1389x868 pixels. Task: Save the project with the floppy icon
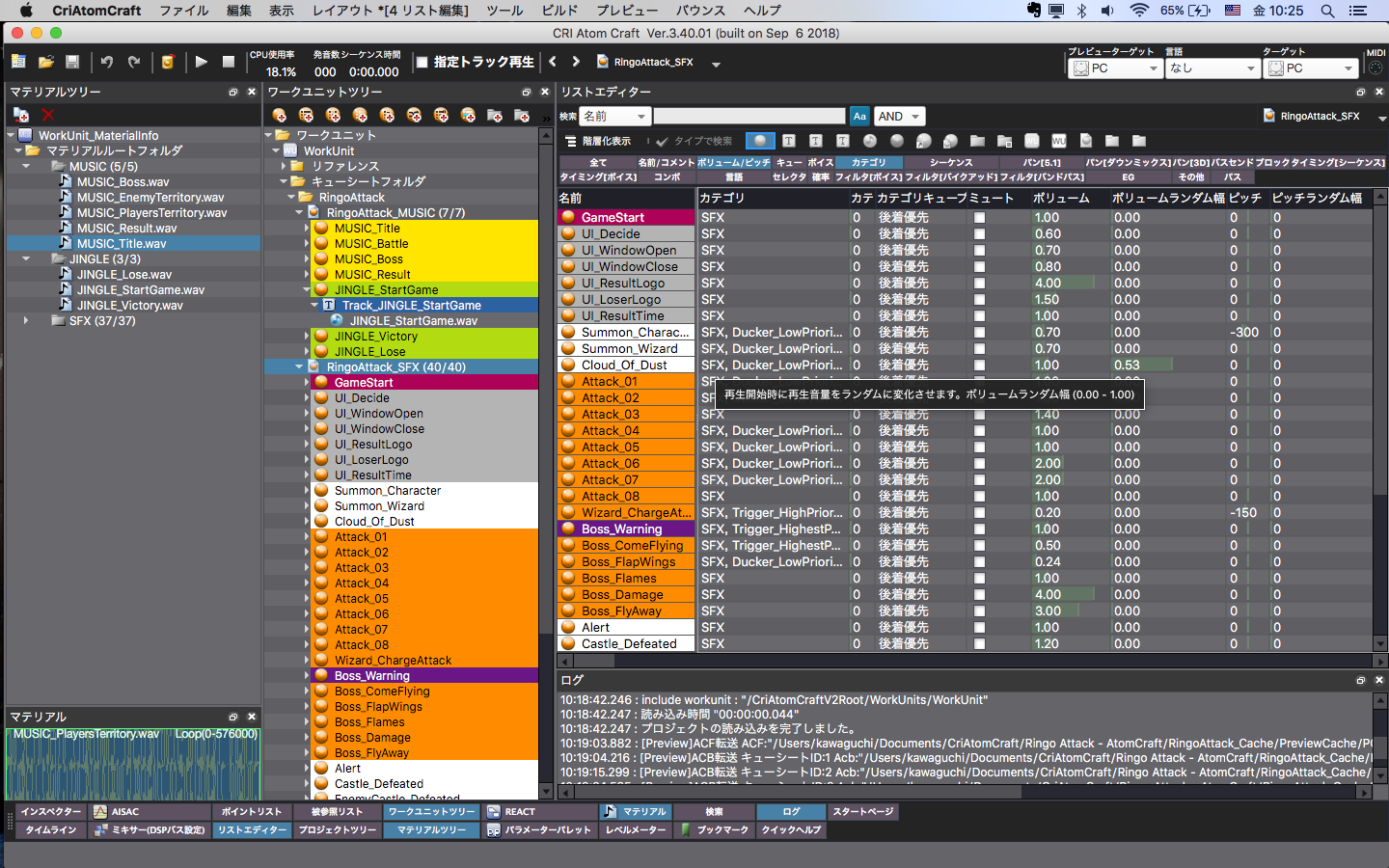(x=72, y=62)
